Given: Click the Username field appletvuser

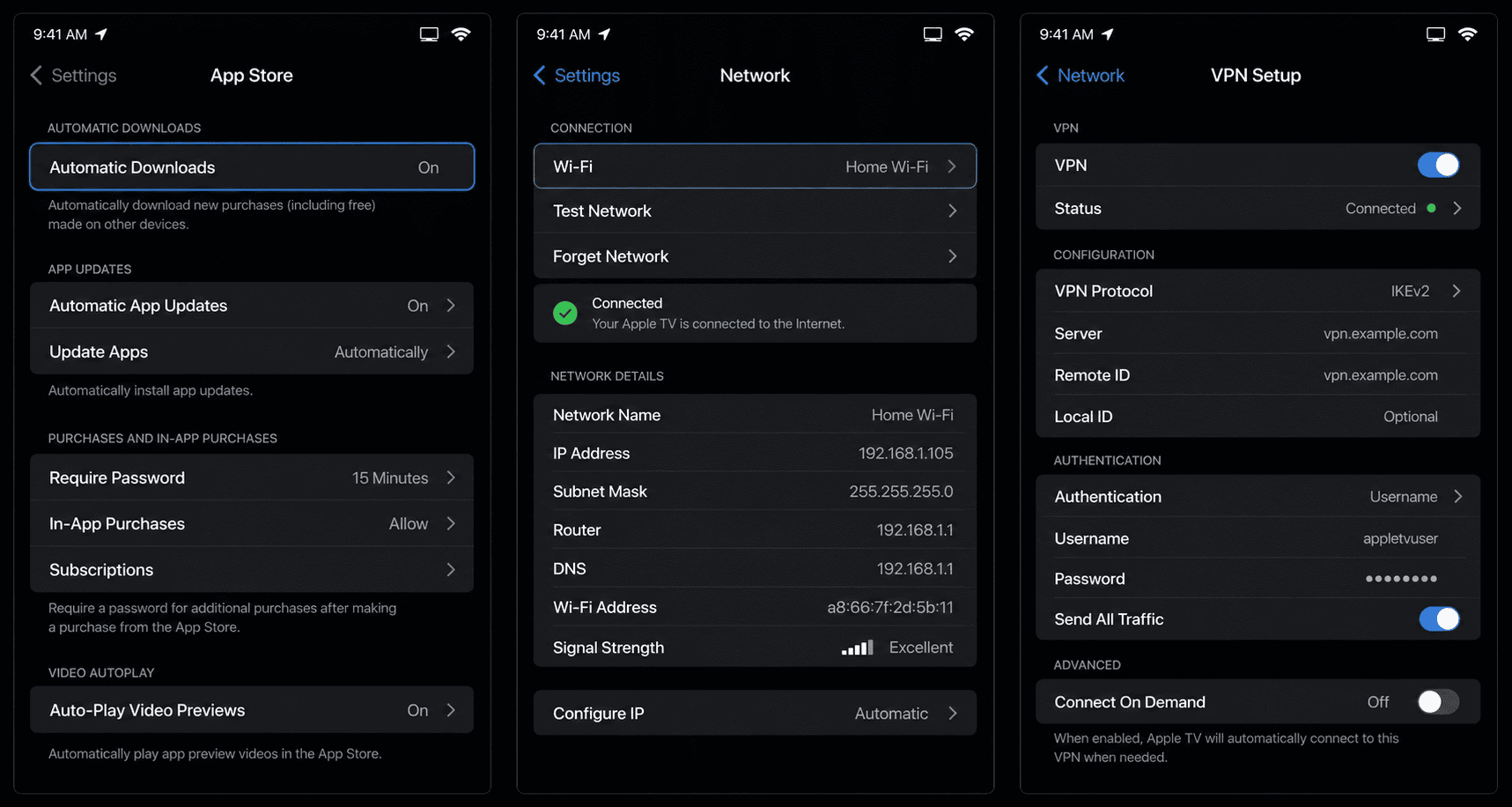Looking at the screenshot, I should [1400, 538].
